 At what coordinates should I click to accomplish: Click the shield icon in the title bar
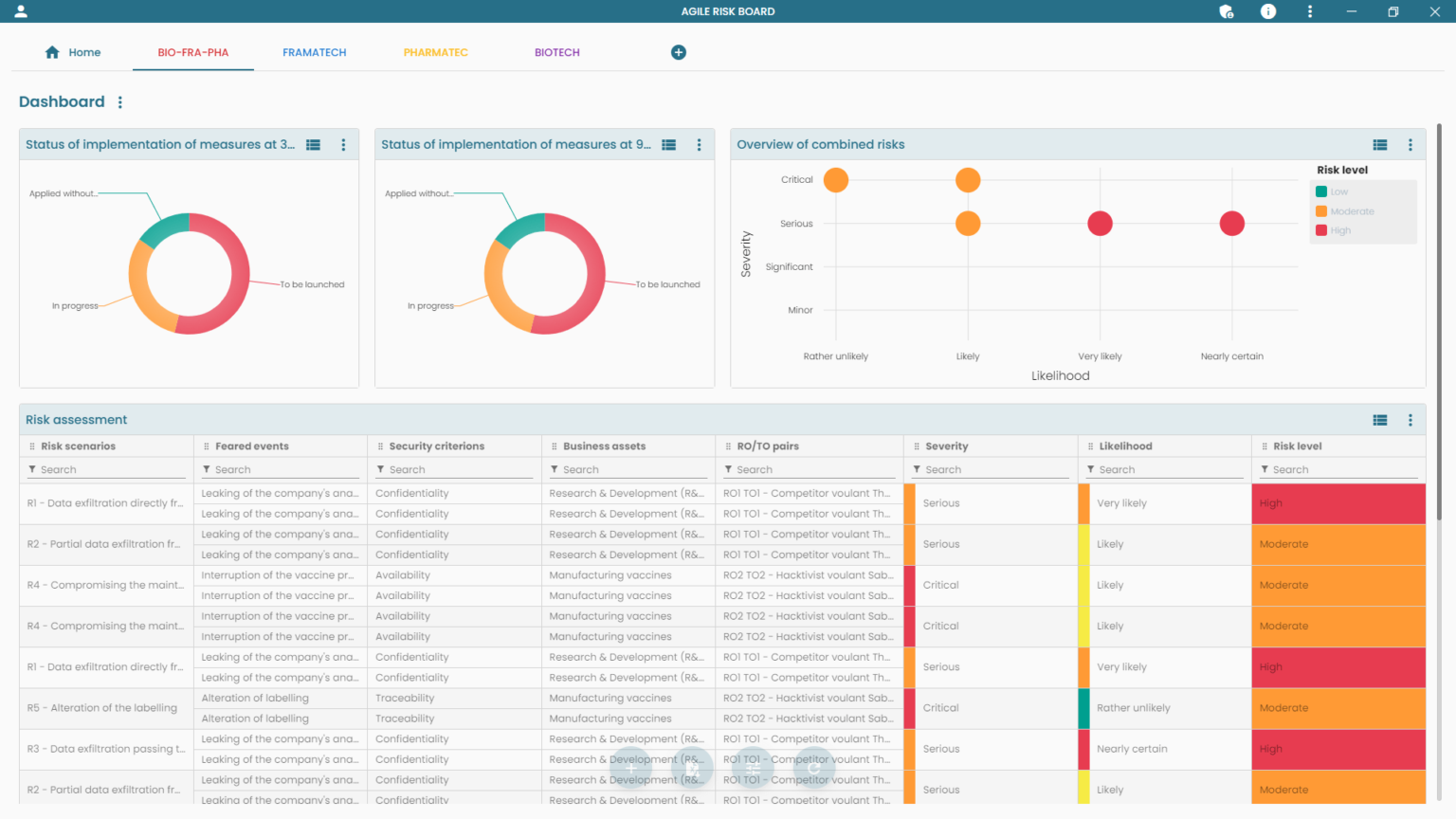coord(1226,11)
